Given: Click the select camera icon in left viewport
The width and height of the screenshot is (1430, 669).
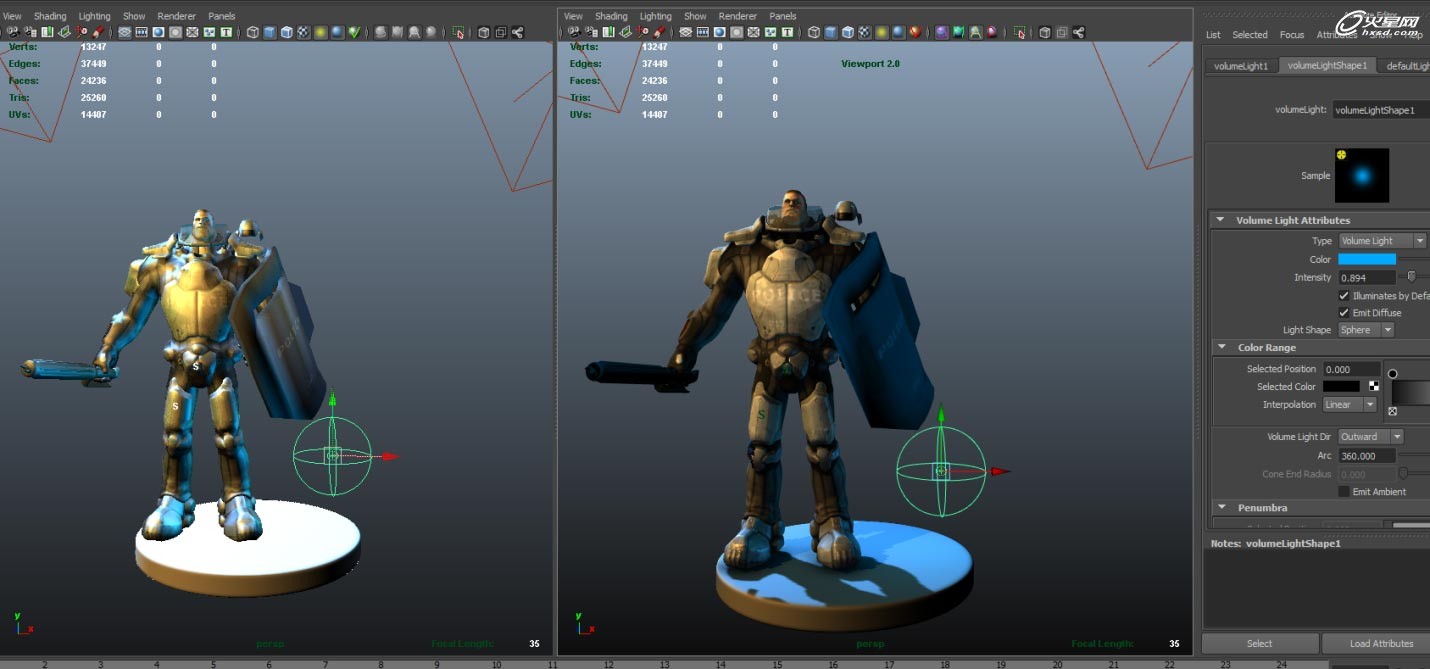Looking at the screenshot, I should click(13, 32).
